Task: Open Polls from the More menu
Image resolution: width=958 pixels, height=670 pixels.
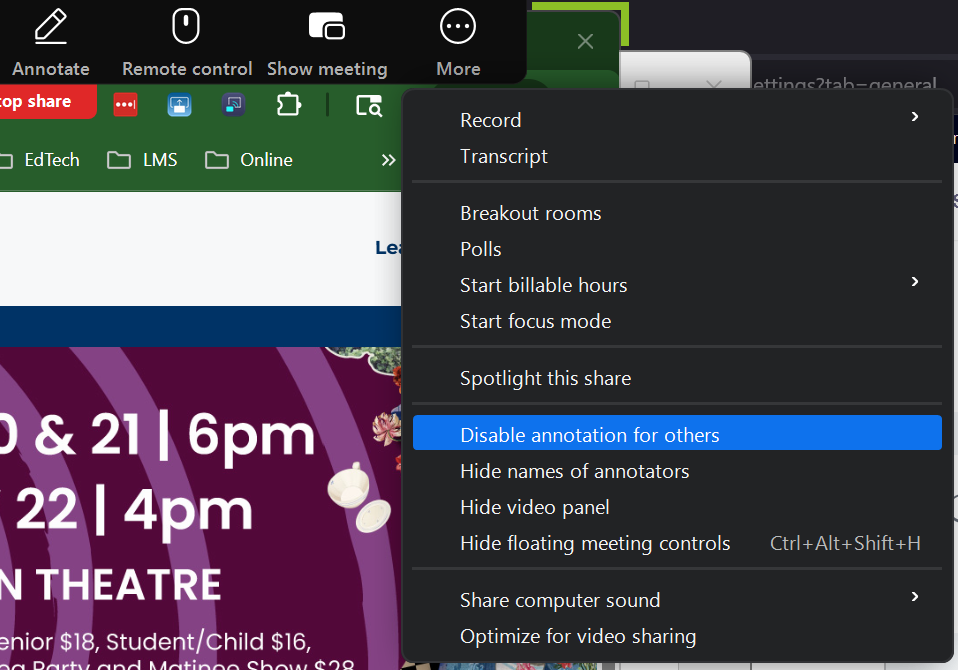Action: point(480,249)
